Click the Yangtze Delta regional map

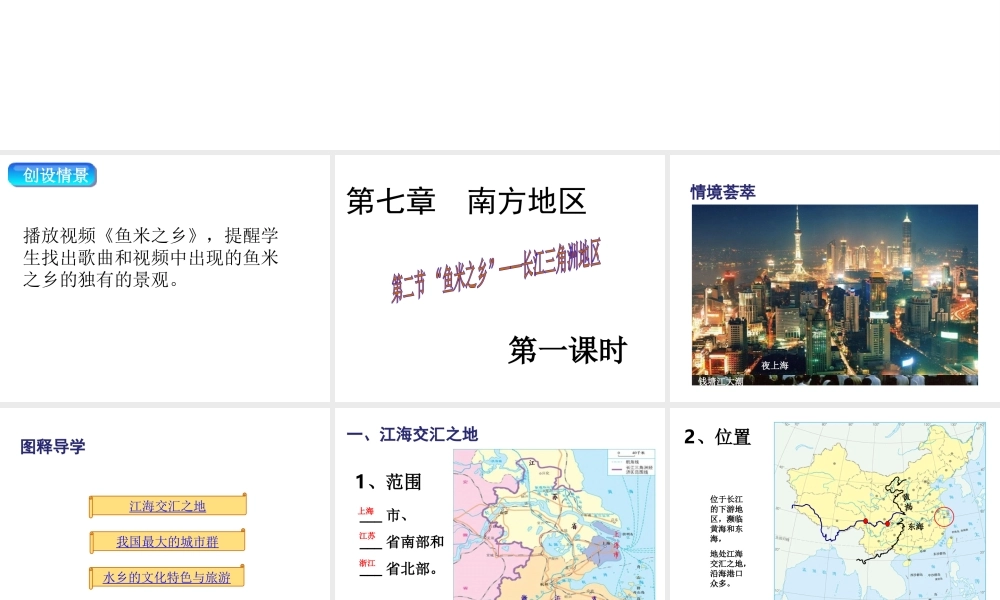(x=554, y=524)
